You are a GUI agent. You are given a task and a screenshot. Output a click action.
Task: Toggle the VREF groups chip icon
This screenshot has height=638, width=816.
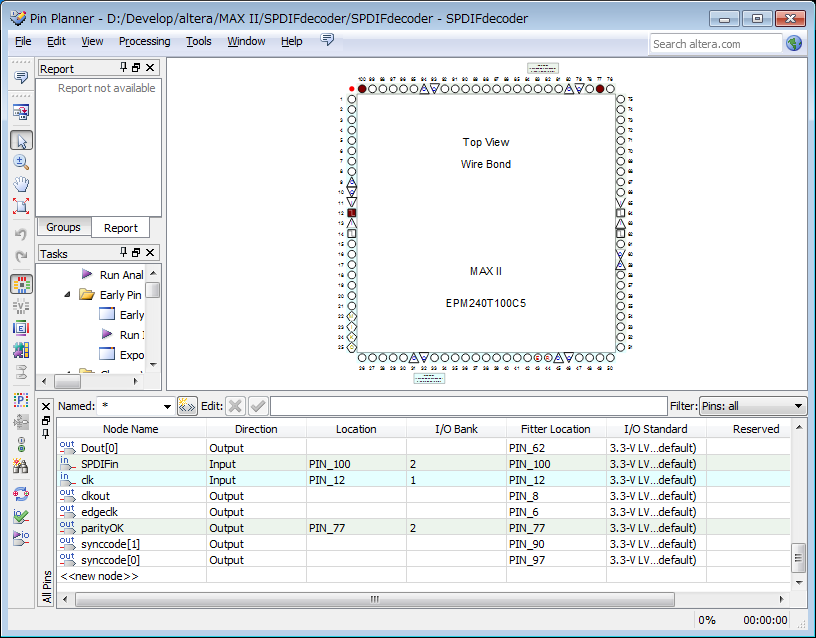coord(21,307)
